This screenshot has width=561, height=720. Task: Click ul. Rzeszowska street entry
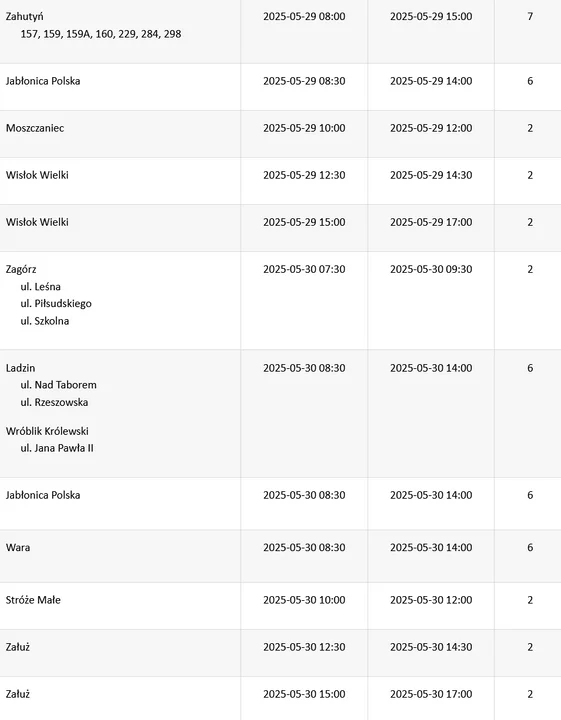(x=54, y=402)
